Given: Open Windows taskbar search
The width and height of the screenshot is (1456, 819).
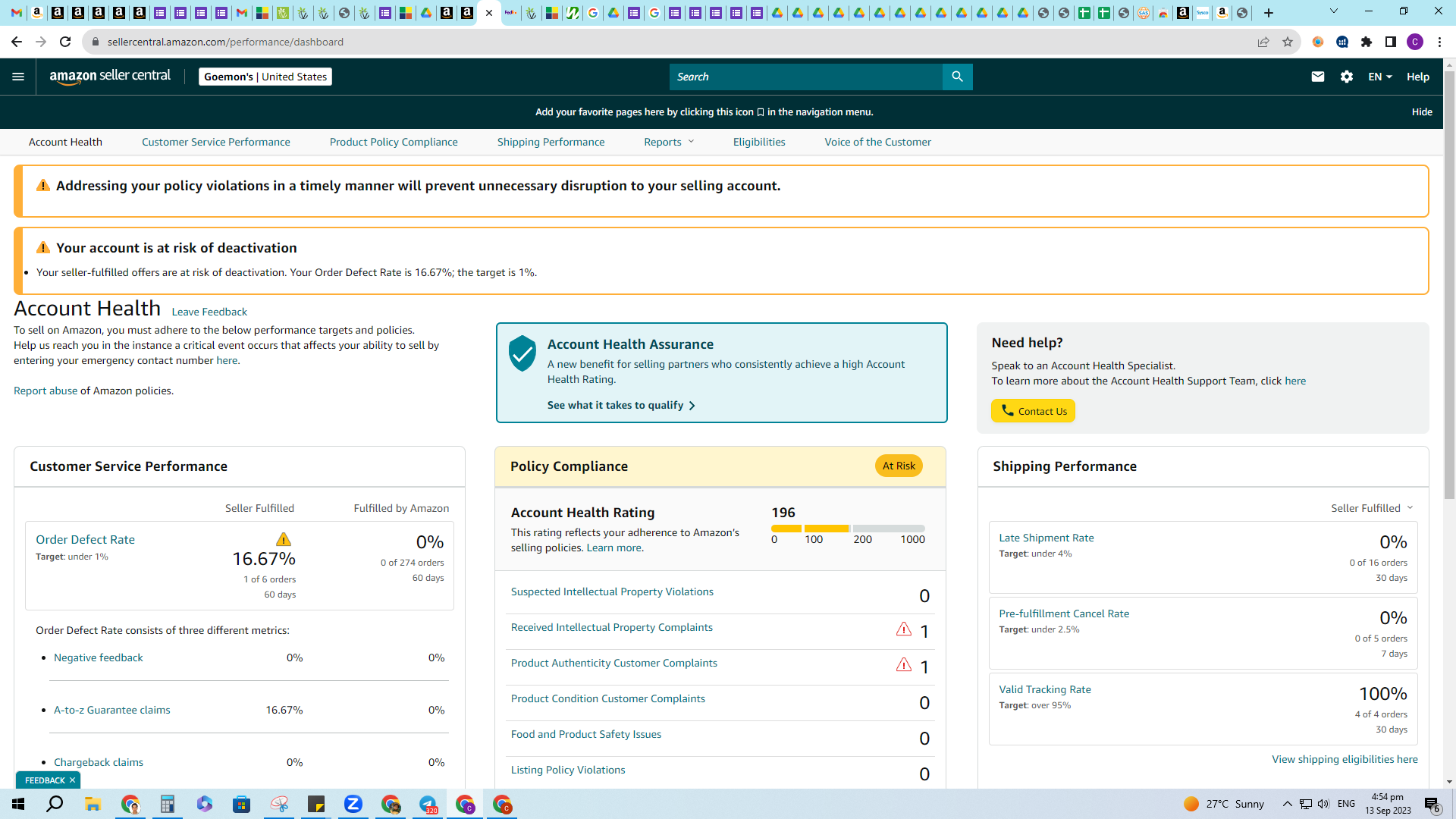Looking at the screenshot, I should click(x=55, y=804).
